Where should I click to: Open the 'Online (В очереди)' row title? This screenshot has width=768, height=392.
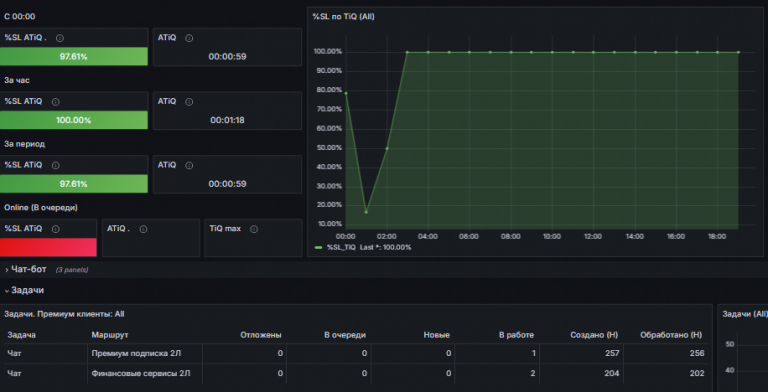[41, 208]
